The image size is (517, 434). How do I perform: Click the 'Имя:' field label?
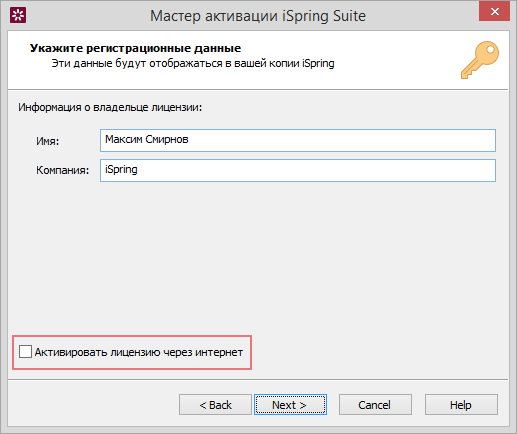click(48, 141)
